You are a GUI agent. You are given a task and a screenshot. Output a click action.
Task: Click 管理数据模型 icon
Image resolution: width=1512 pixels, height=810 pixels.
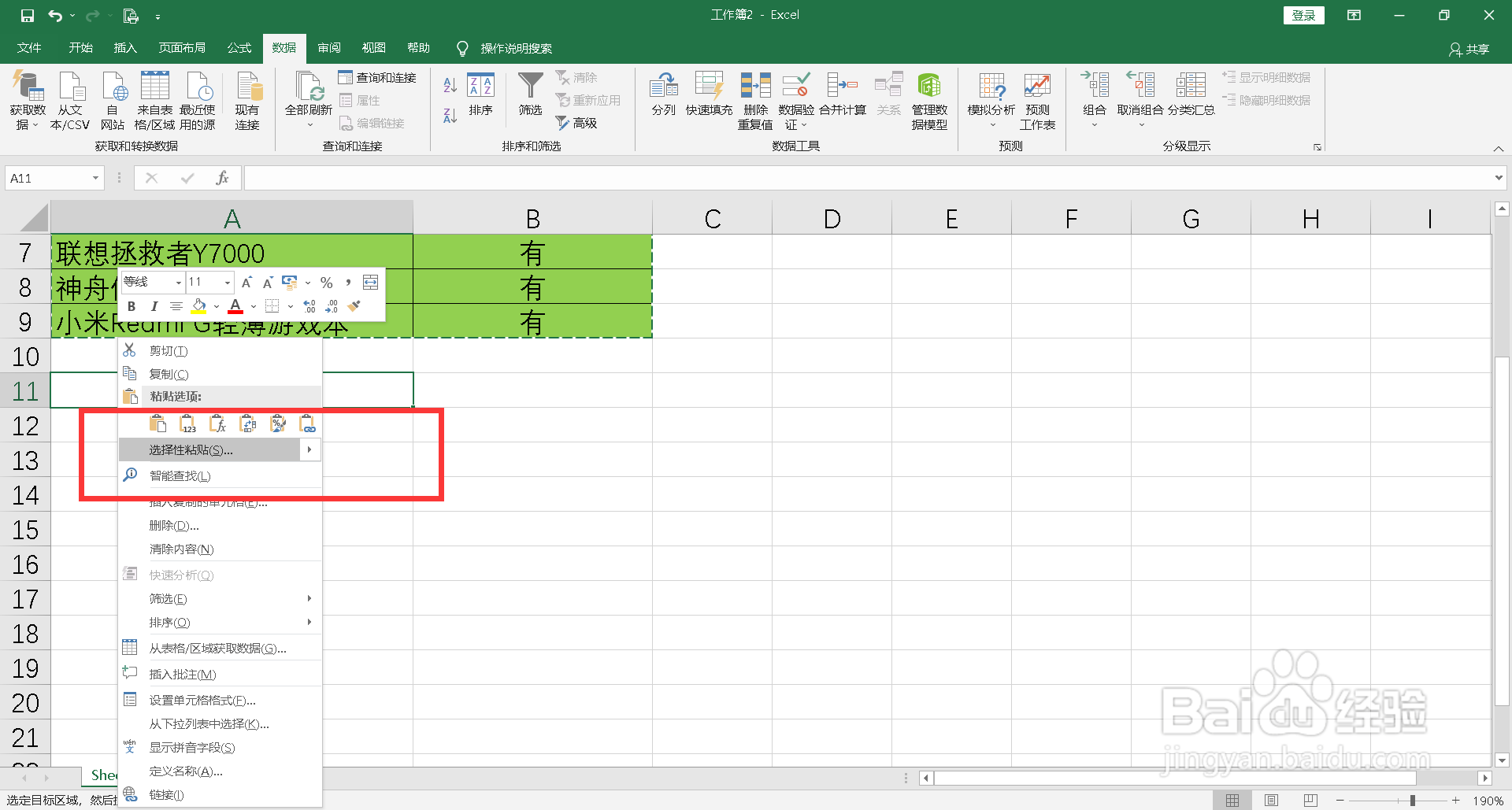[929, 101]
